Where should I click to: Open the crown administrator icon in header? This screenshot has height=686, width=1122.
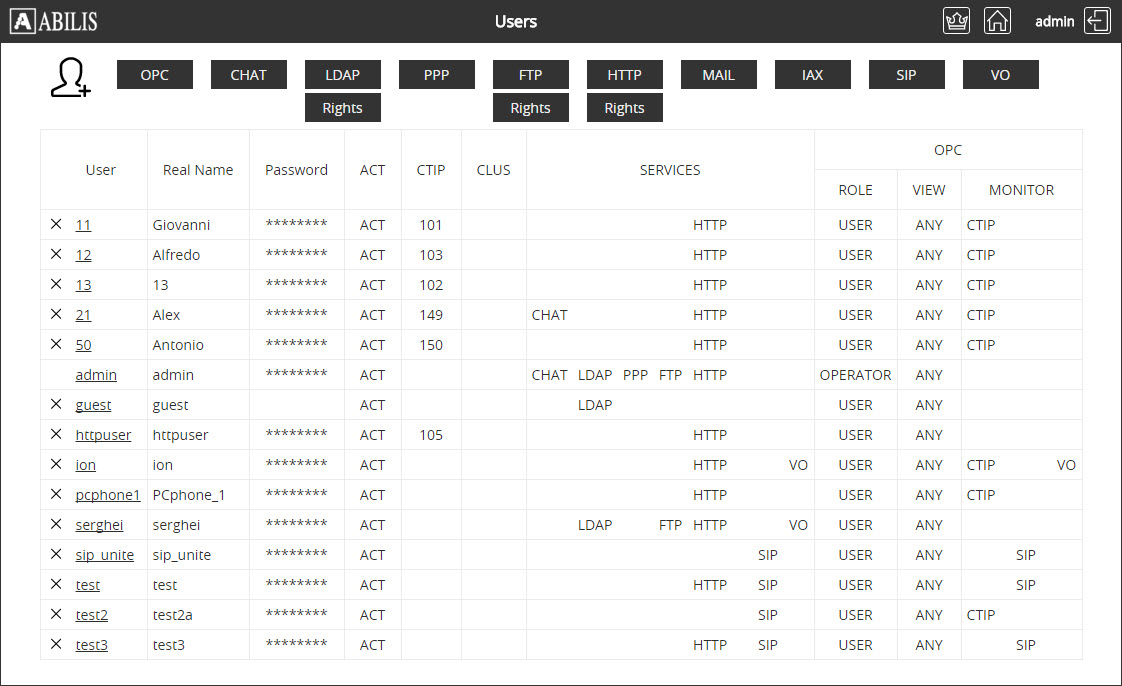click(956, 21)
